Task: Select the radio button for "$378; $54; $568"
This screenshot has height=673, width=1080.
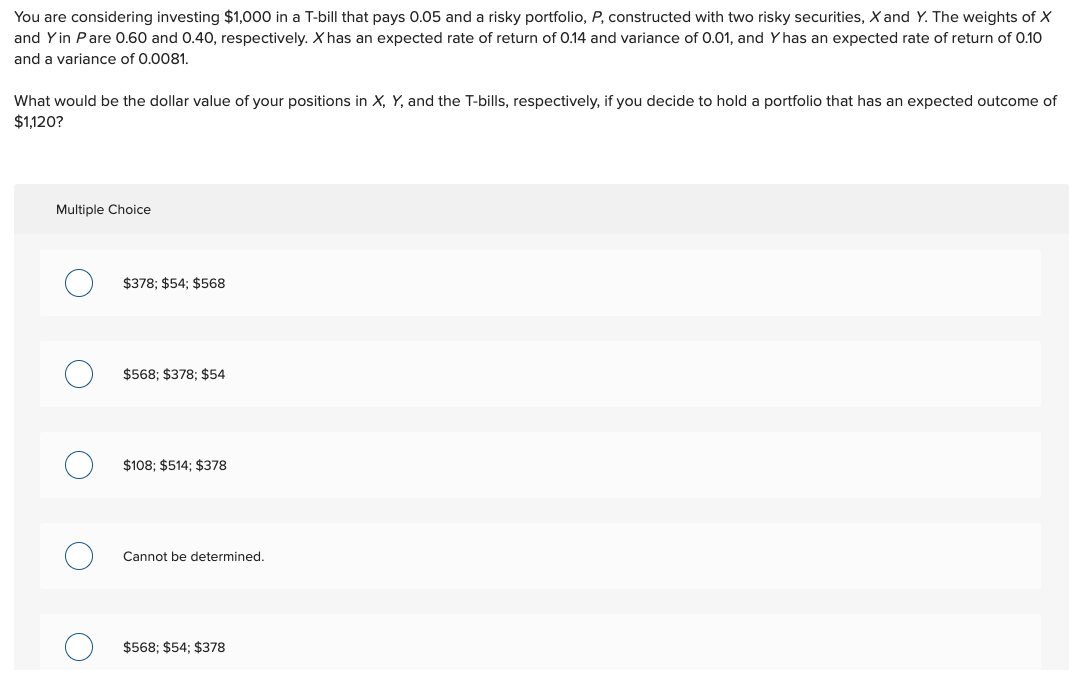Action: [79, 283]
